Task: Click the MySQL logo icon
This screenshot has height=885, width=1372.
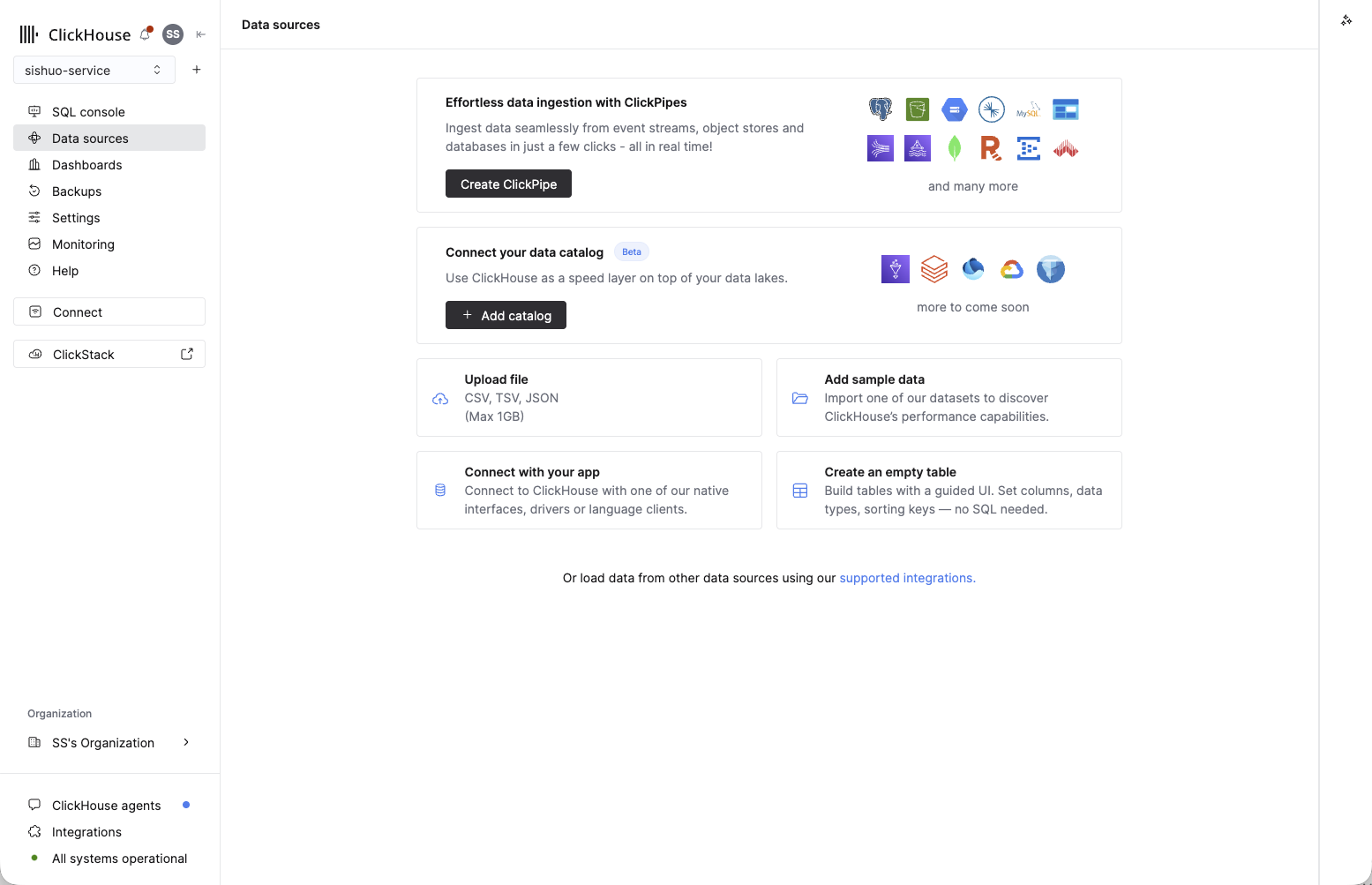Action: tap(1029, 109)
